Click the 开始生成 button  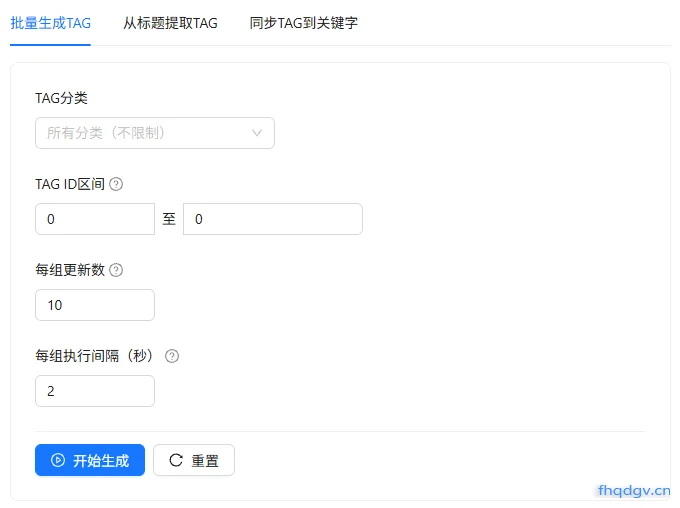click(x=90, y=460)
